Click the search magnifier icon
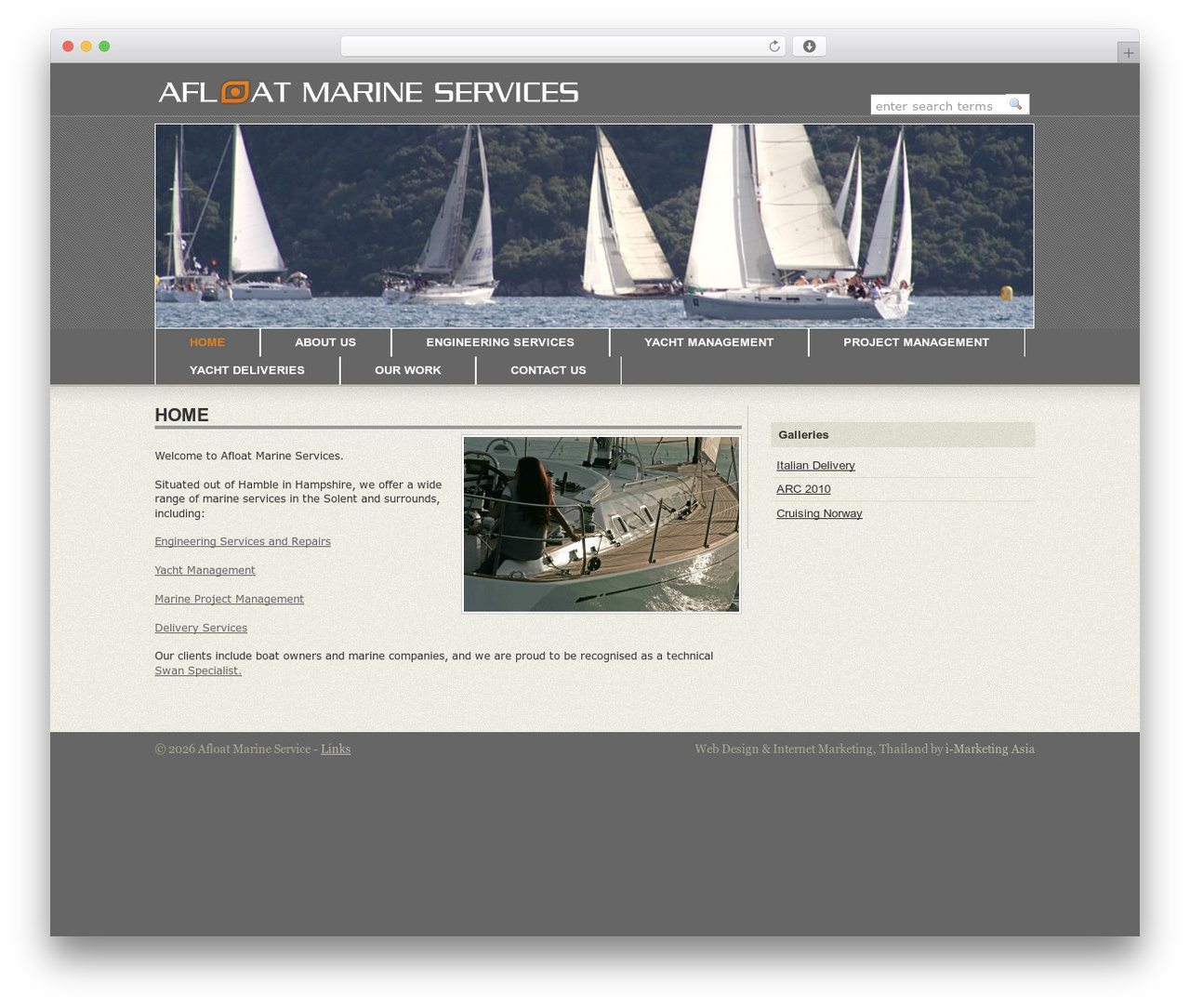 point(1016,104)
